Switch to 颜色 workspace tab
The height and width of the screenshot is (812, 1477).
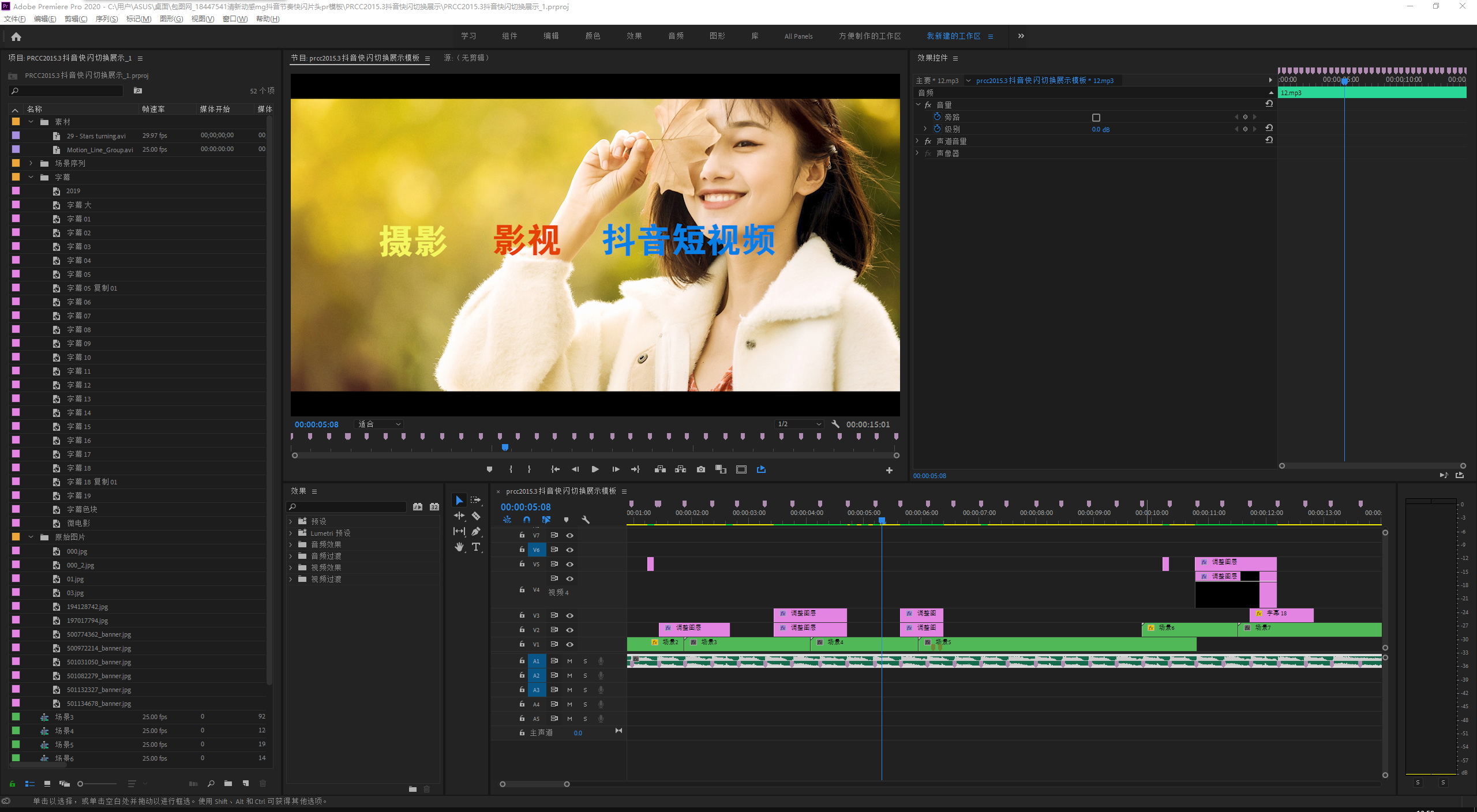click(x=593, y=36)
